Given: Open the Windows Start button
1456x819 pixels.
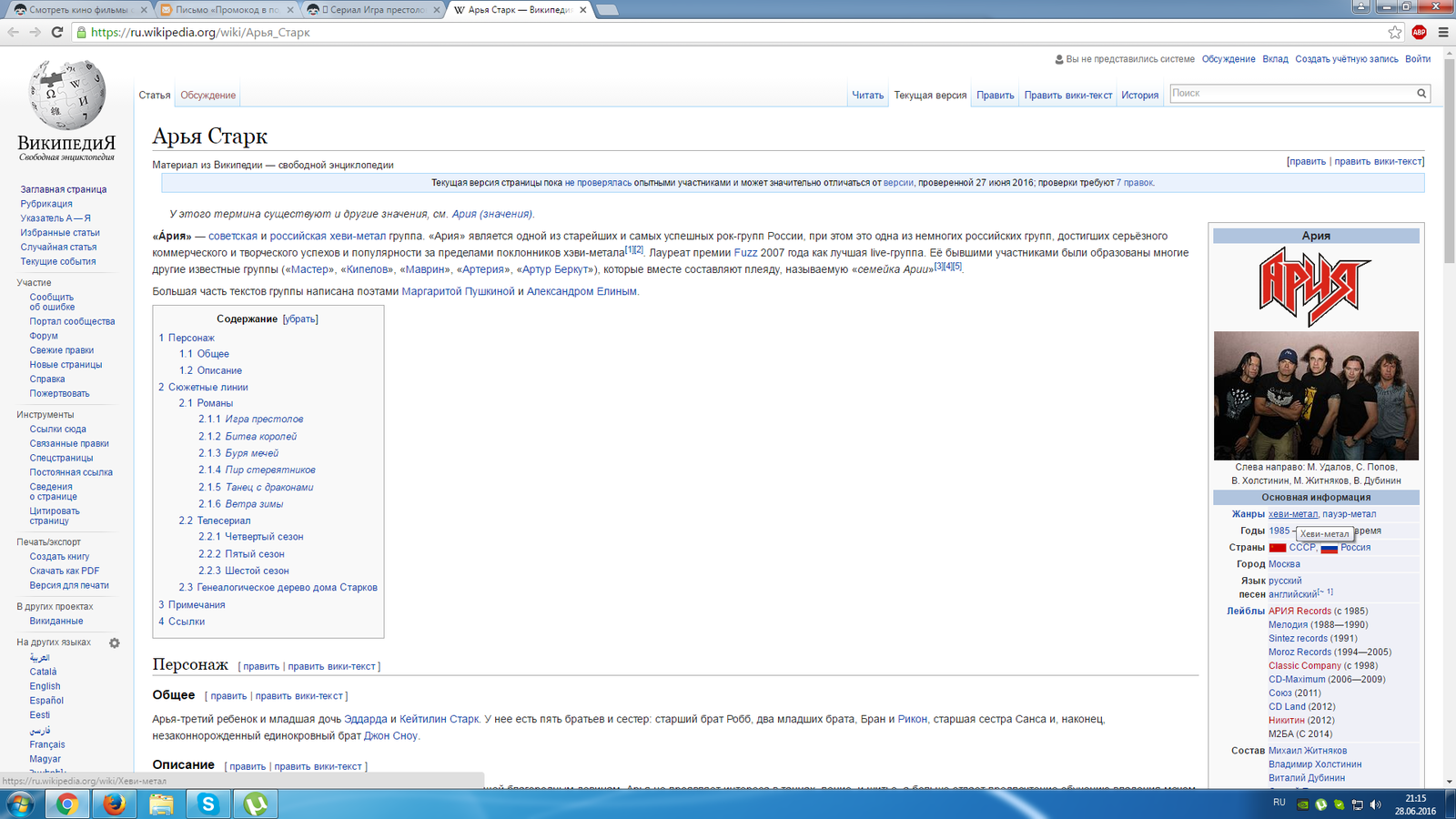Looking at the screenshot, I should tap(20, 804).
